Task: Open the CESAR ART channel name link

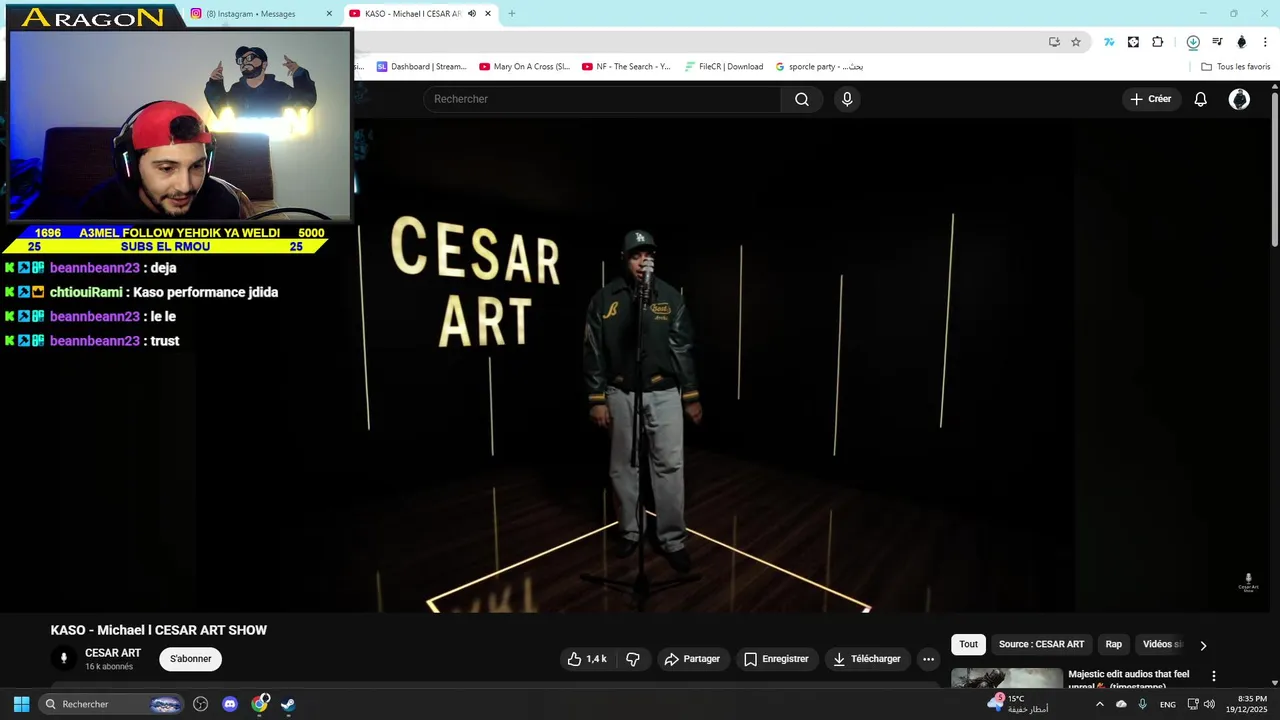Action: pyautogui.click(x=113, y=653)
